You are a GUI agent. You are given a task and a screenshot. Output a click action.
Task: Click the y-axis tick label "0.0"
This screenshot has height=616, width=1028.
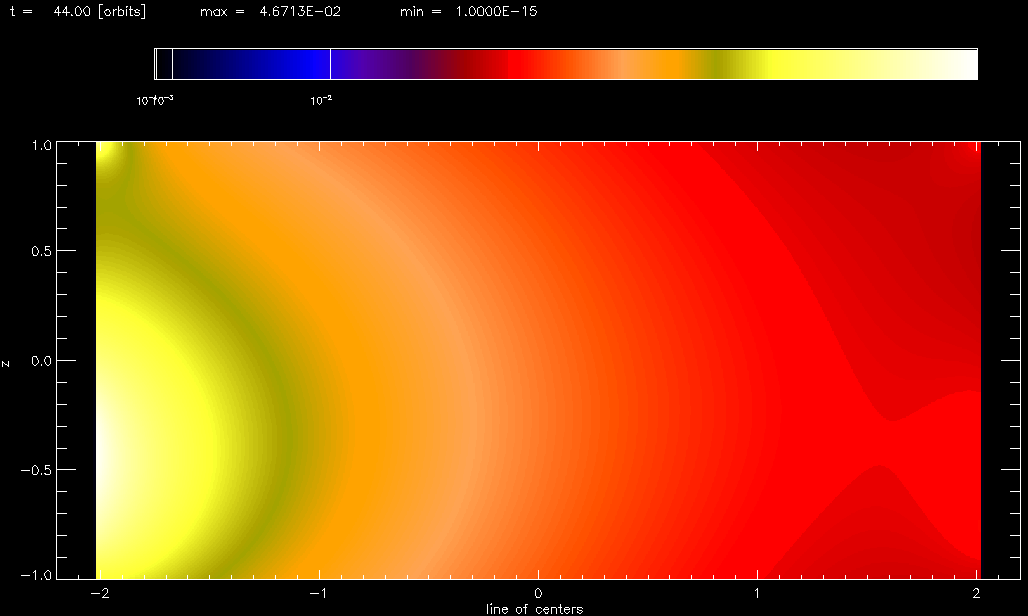coord(42,361)
